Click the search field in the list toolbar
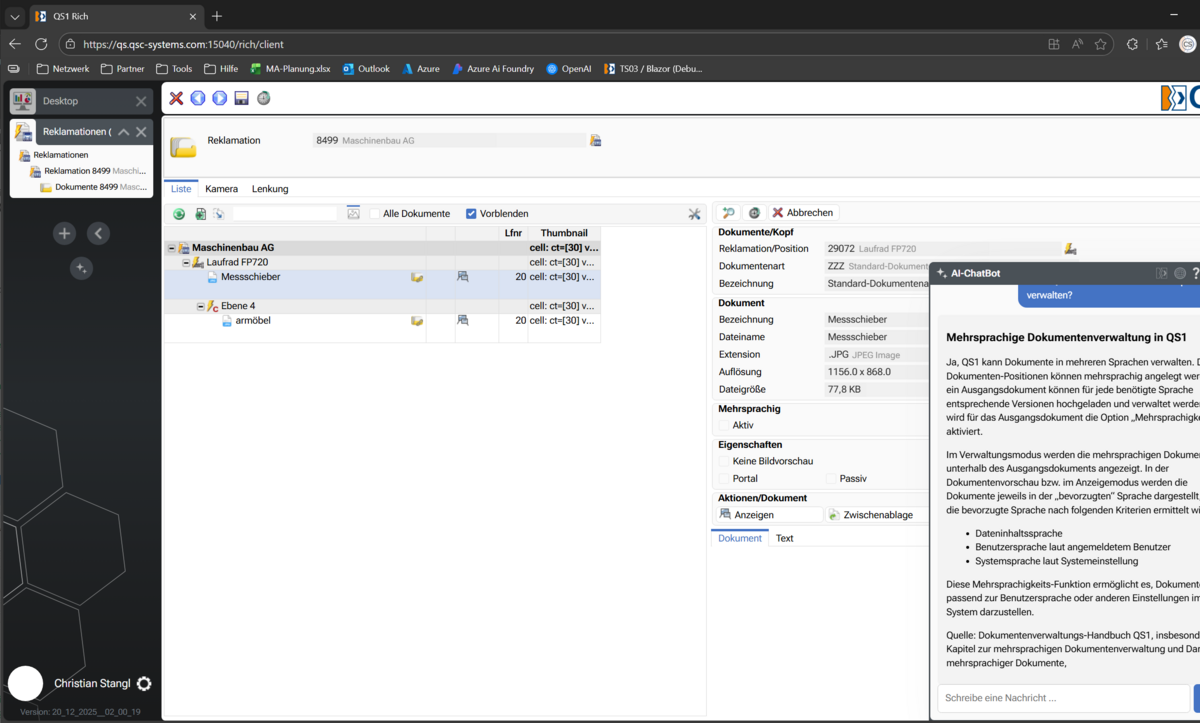Screen dimensions: 1200x723 pos(285,214)
